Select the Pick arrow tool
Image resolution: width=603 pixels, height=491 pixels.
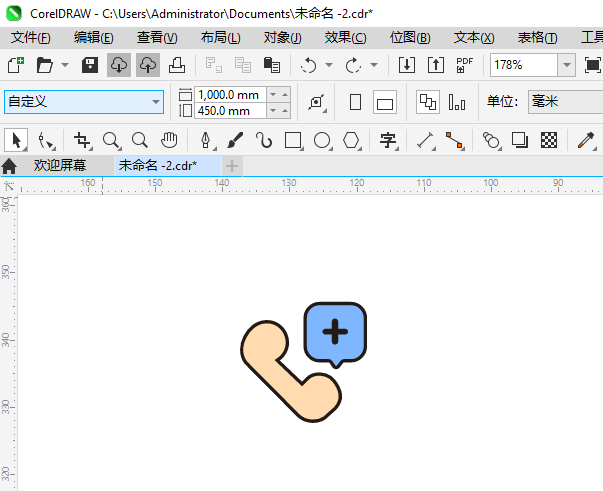[x=16, y=140]
